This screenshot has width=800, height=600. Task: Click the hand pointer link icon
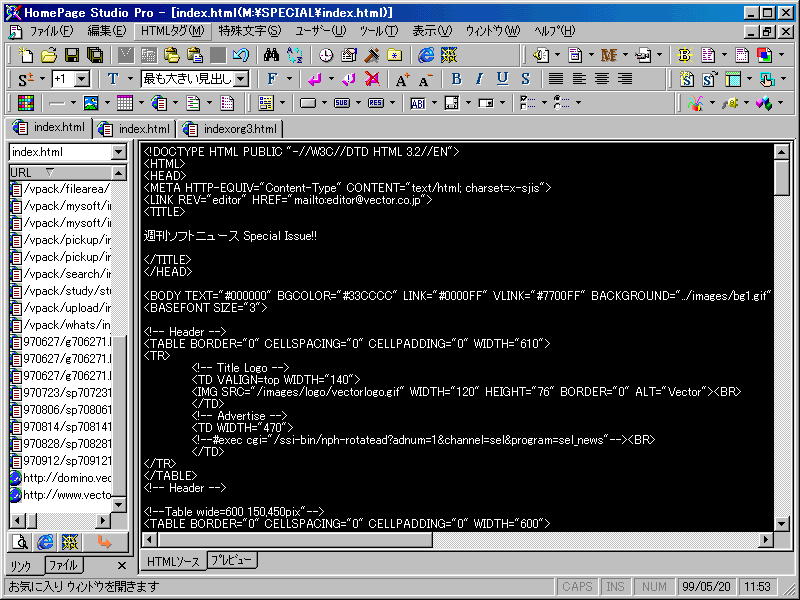coord(766,79)
